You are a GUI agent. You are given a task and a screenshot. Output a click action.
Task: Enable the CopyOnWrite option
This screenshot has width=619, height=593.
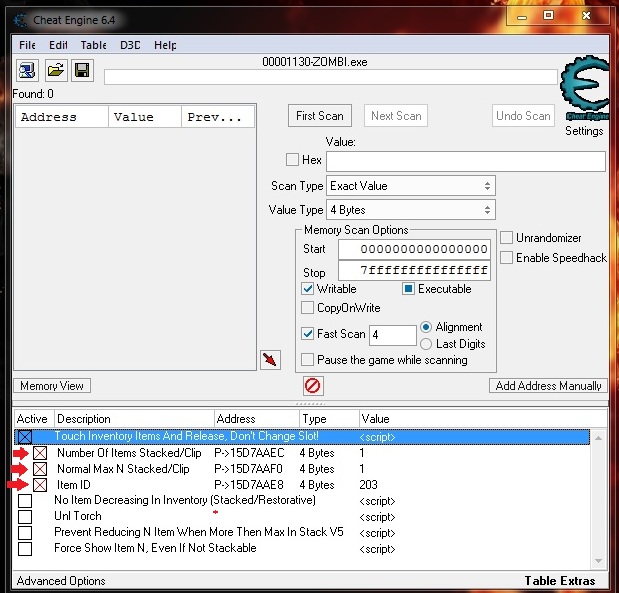click(x=308, y=308)
